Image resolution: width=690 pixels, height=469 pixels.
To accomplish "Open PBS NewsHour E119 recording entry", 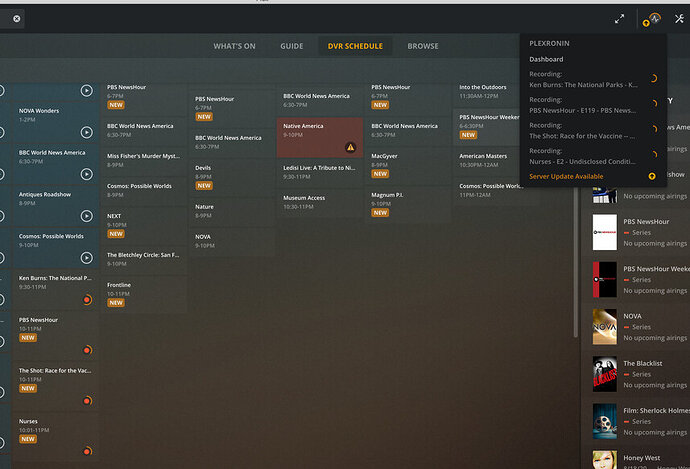I will click(592, 105).
